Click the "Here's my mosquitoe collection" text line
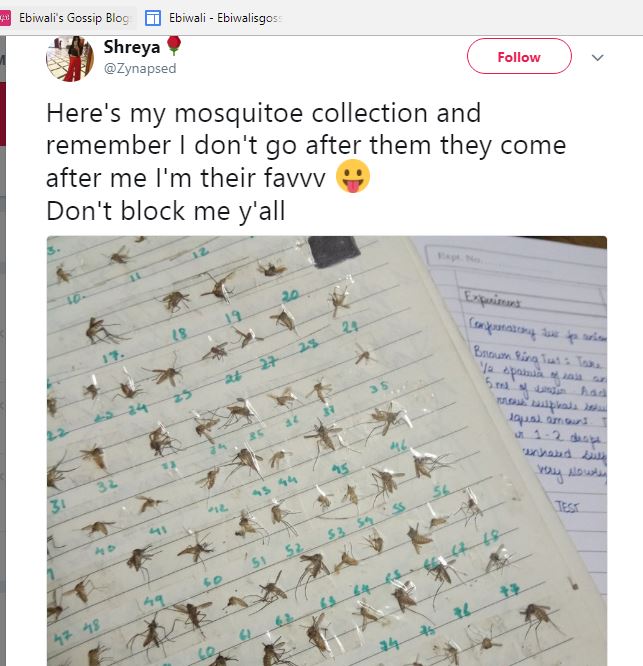Image resolution: width=643 pixels, height=666 pixels. pyautogui.click(x=263, y=112)
